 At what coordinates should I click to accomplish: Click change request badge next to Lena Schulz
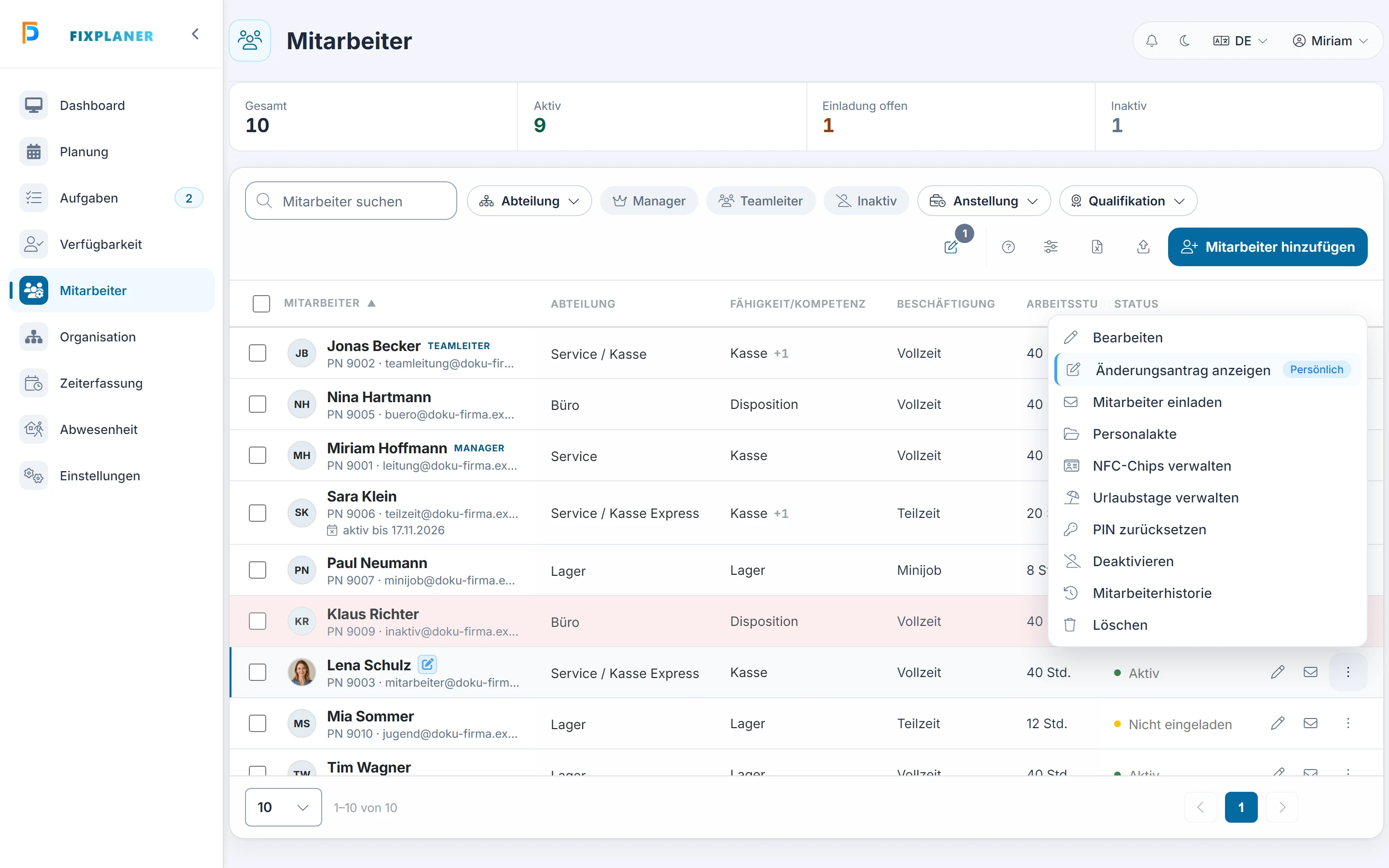tap(427, 664)
